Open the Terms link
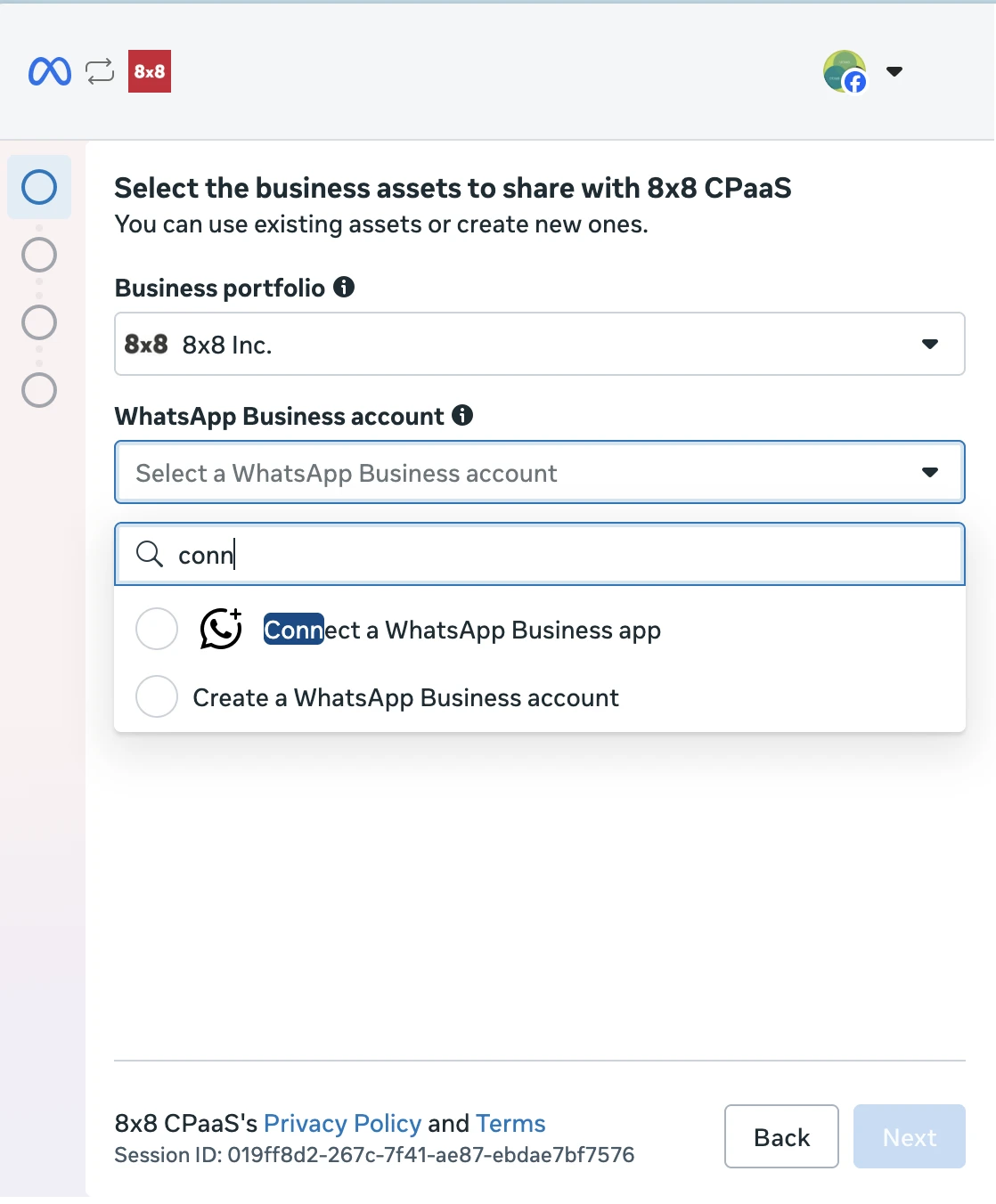Viewport: 996px width, 1204px height. point(510,1124)
